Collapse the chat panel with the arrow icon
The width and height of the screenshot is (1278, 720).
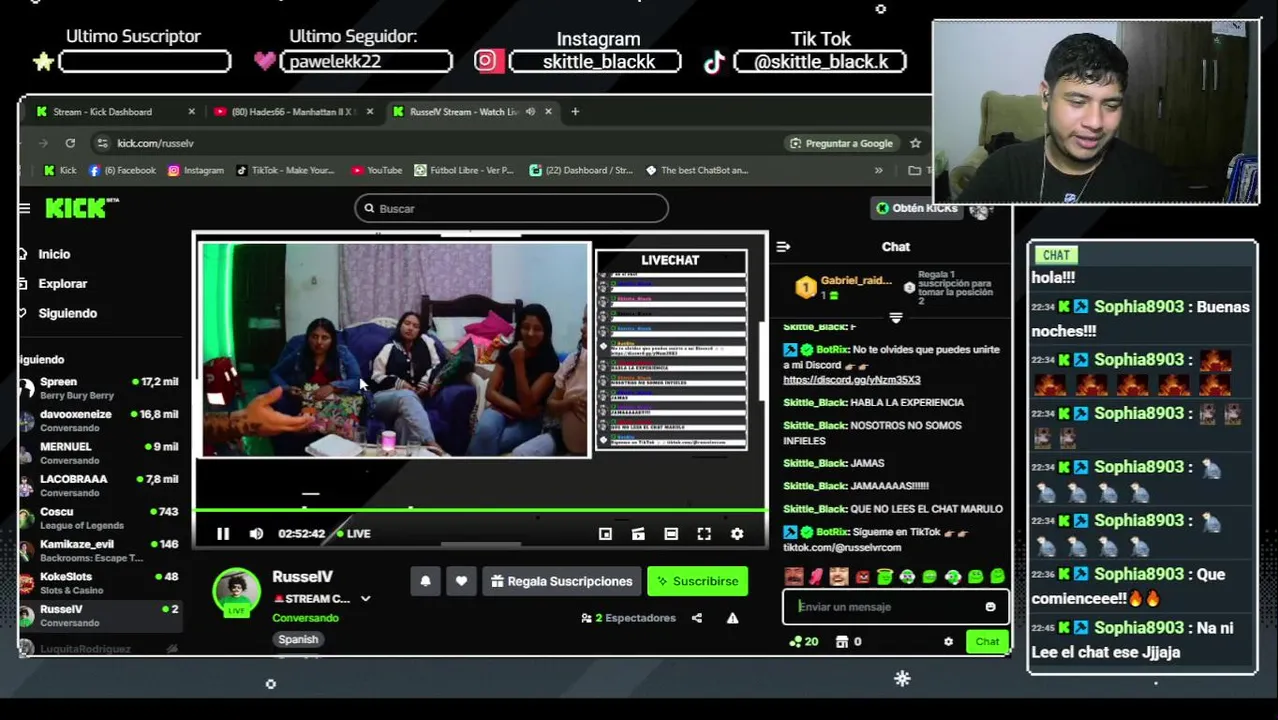(x=783, y=247)
